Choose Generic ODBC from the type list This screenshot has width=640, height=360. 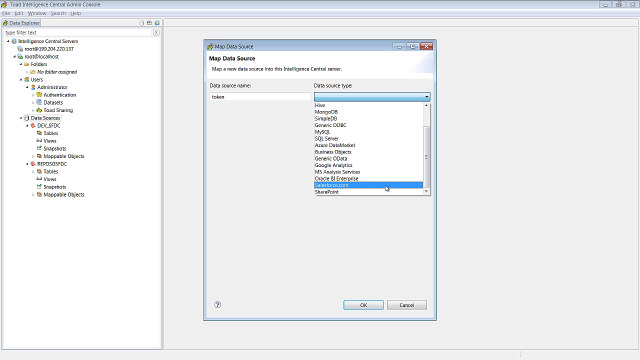click(x=368, y=125)
